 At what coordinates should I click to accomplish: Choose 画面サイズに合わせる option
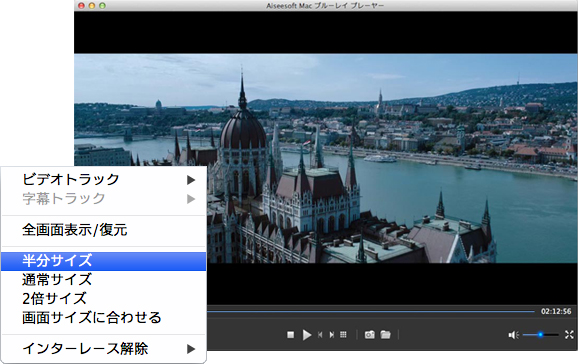104,318
